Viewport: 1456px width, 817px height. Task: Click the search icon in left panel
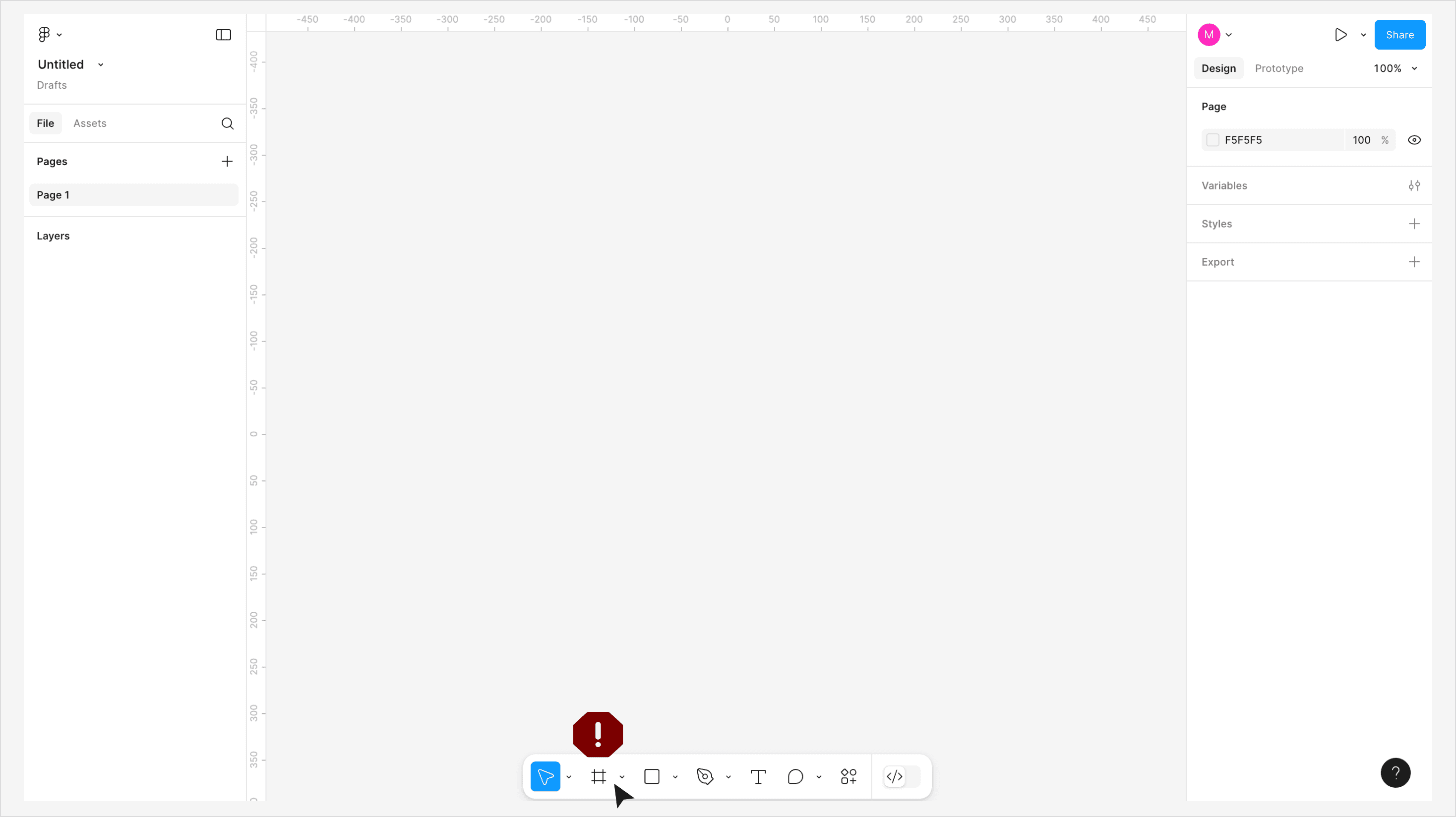click(227, 123)
